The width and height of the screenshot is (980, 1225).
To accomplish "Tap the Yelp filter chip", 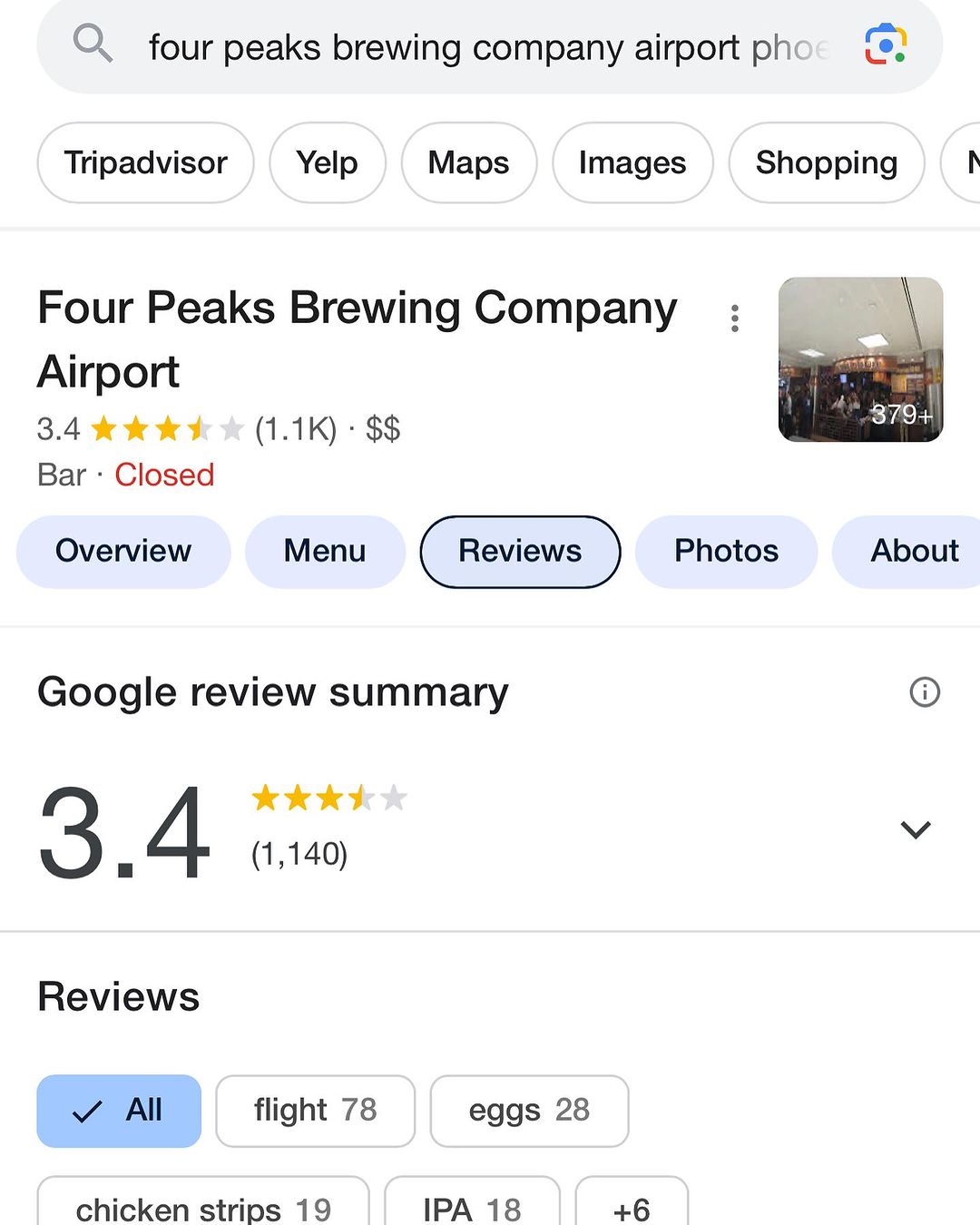I will click(x=328, y=163).
